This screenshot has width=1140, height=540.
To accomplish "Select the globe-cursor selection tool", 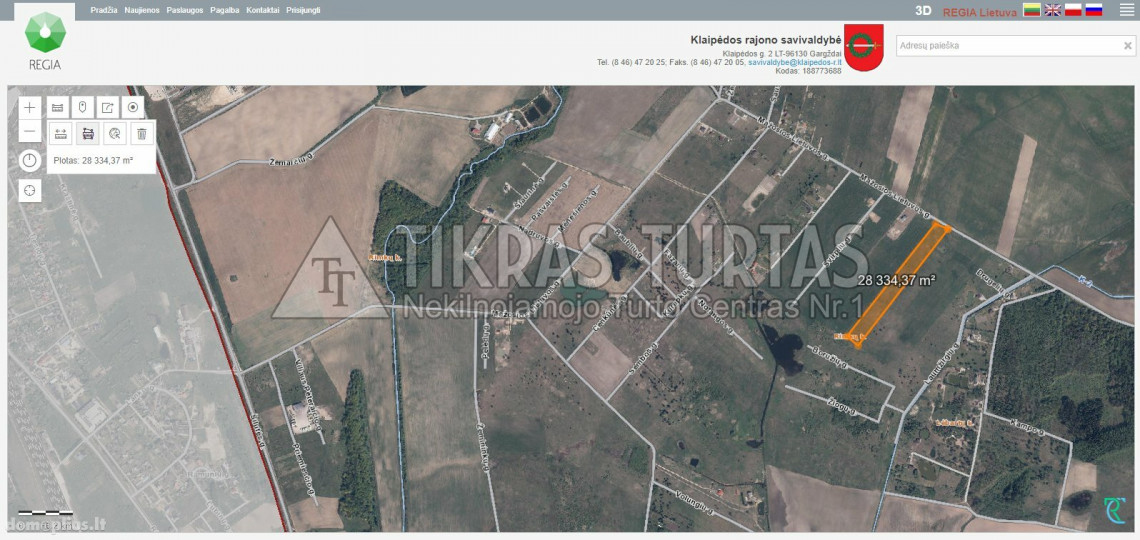I will pyautogui.click(x=115, y=133).
